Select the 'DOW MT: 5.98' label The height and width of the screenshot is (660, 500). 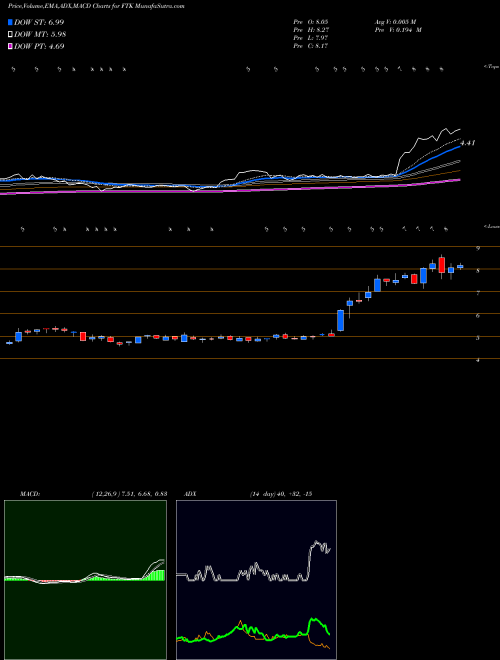point(40,35)
